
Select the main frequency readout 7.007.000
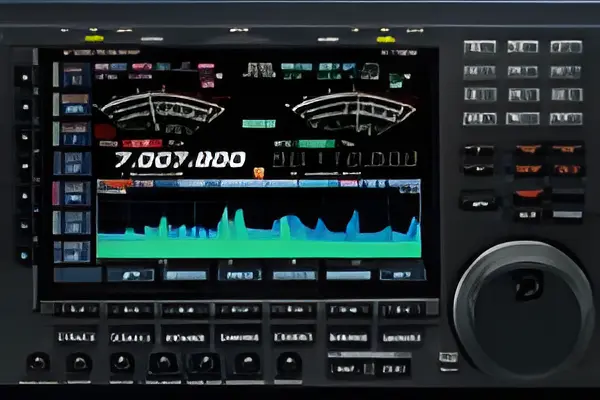pyautogui.click(x=180, y=160)
